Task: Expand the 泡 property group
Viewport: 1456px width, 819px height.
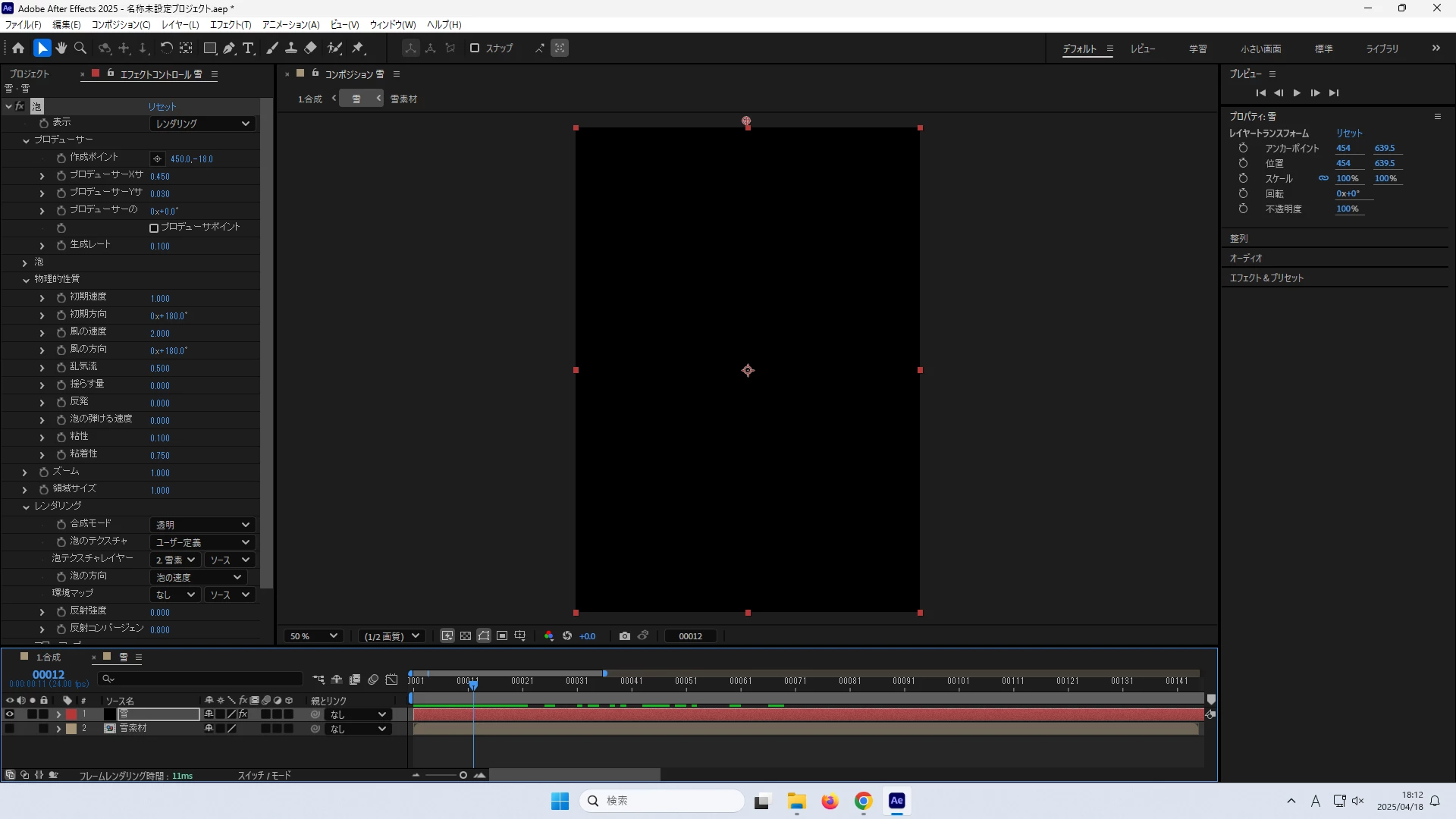Action: click(x=24, y=262)
